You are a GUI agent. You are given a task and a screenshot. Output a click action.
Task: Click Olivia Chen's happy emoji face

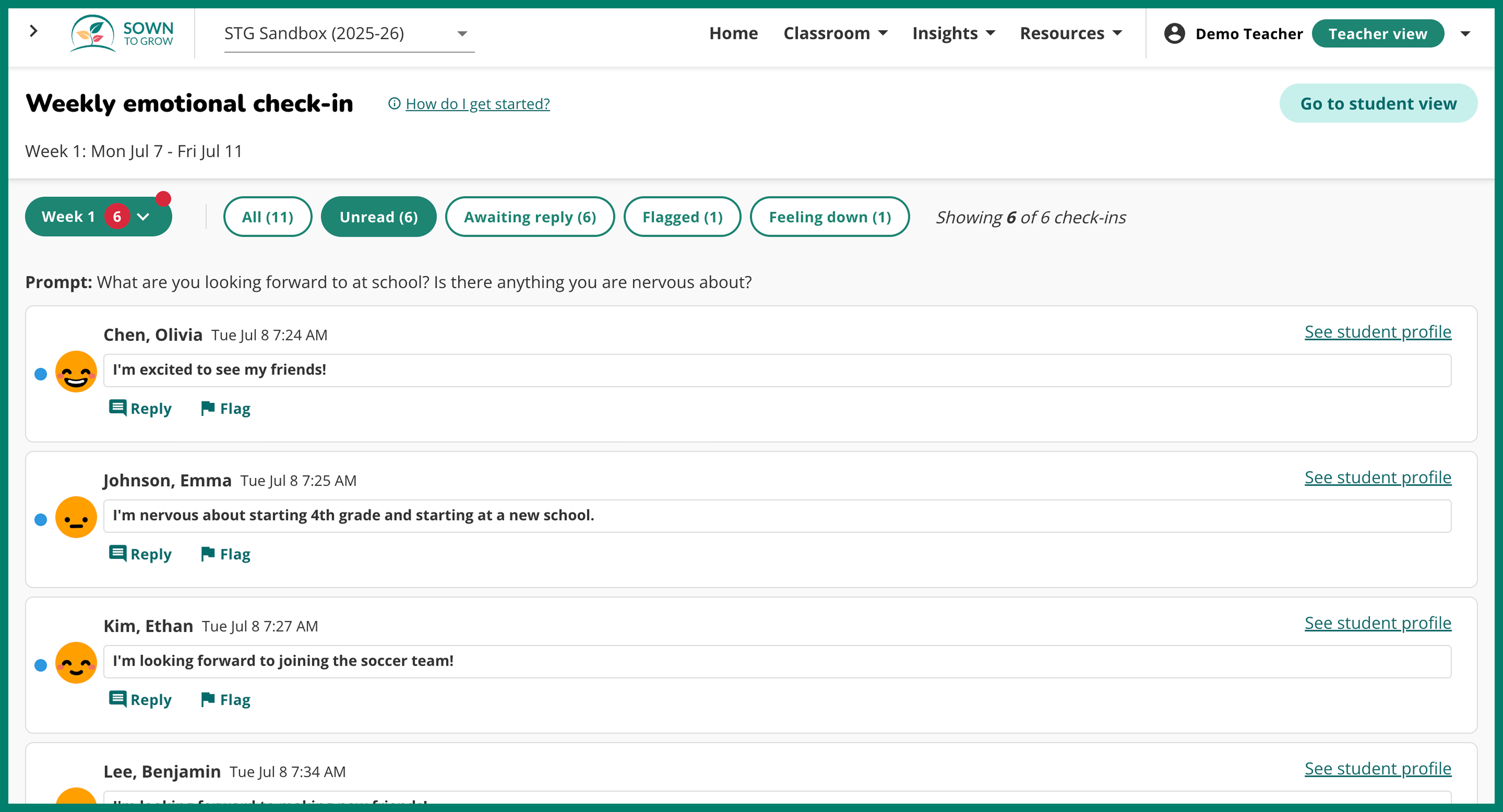click(76, 372)
